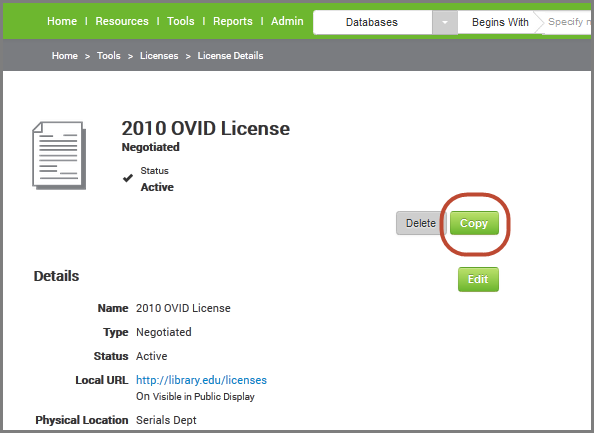
Task: Select the Databases search type field
Action: (x=372, y=22)
